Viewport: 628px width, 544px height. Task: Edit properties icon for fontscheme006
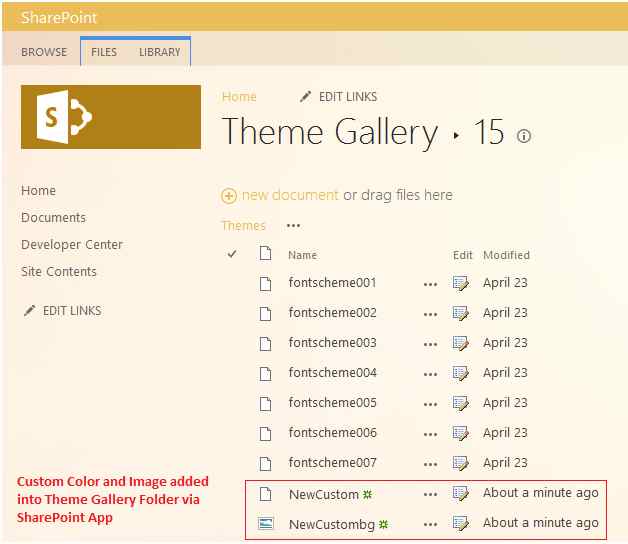[461, 434]
